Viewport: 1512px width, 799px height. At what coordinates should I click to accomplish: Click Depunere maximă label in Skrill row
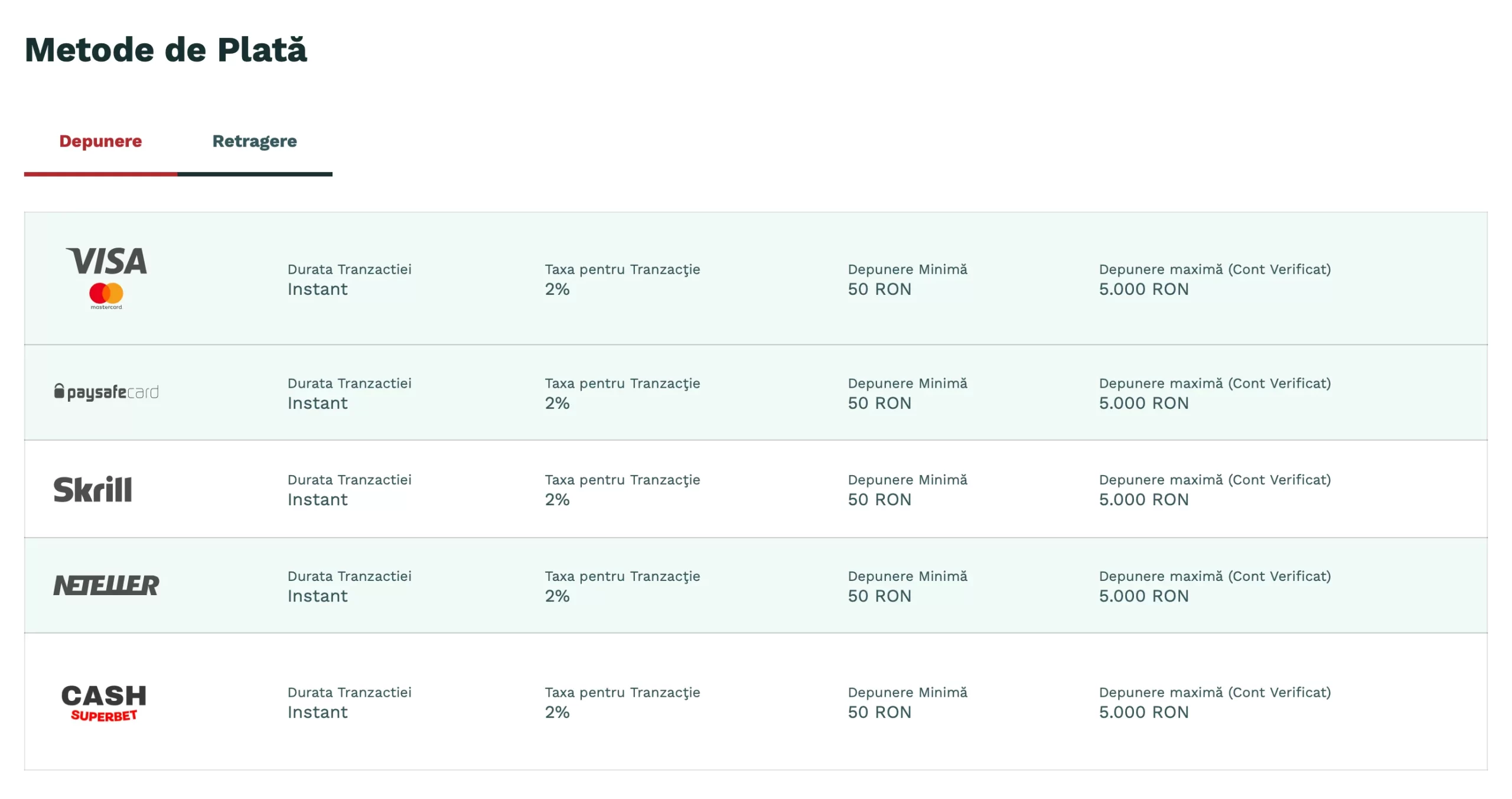click(x=1215, y=480)
